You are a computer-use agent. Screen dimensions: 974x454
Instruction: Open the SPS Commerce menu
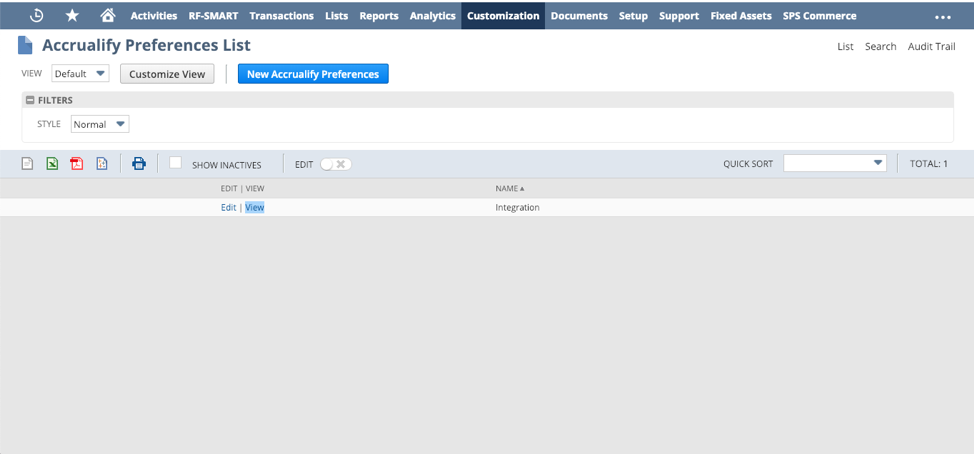[x=819, y=16]
